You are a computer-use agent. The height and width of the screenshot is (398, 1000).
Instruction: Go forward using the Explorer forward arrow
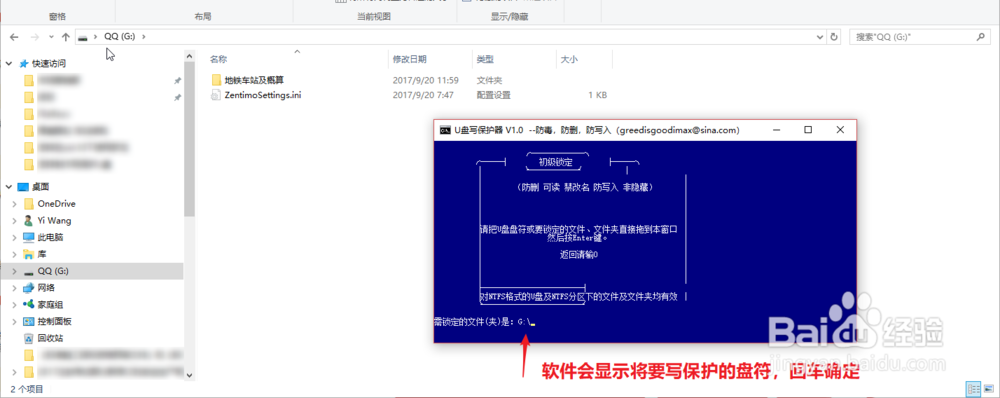(x=35, y=37)
